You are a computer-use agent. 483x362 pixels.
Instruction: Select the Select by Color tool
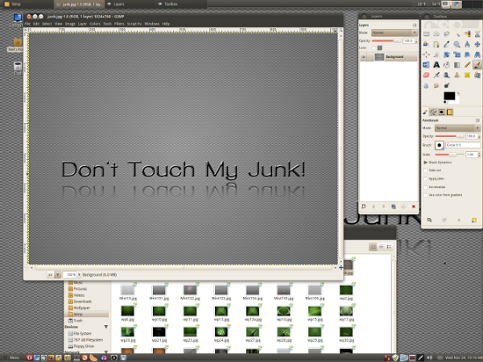(467, 34)
